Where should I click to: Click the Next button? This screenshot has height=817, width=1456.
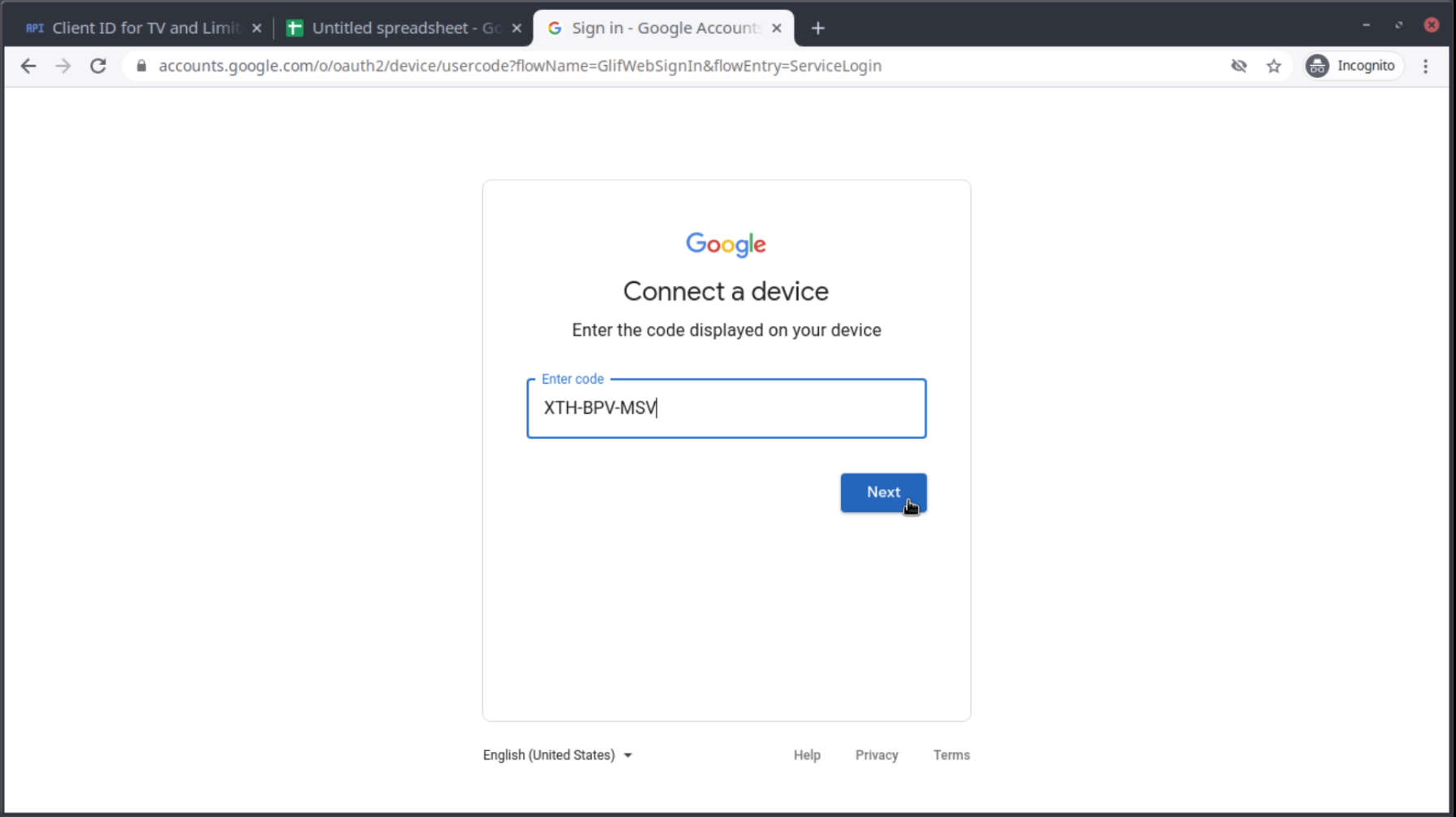tap(883, 493)
